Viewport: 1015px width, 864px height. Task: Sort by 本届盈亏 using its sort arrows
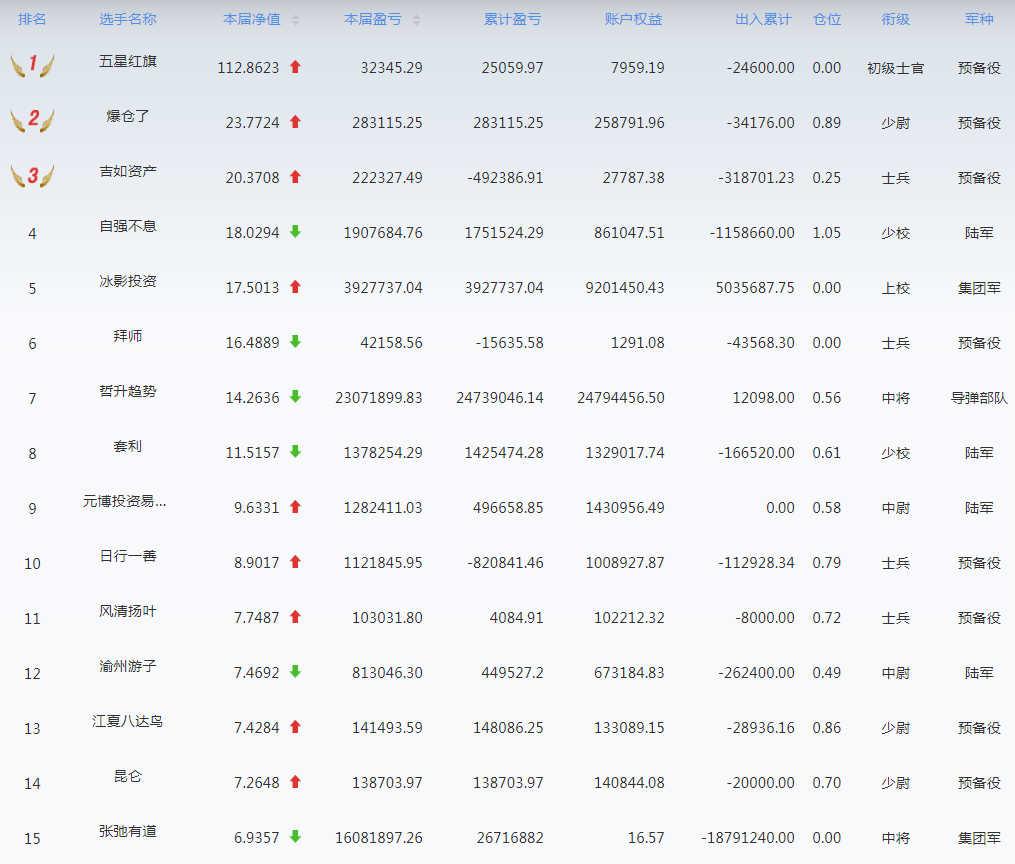(x=416, y=20)
